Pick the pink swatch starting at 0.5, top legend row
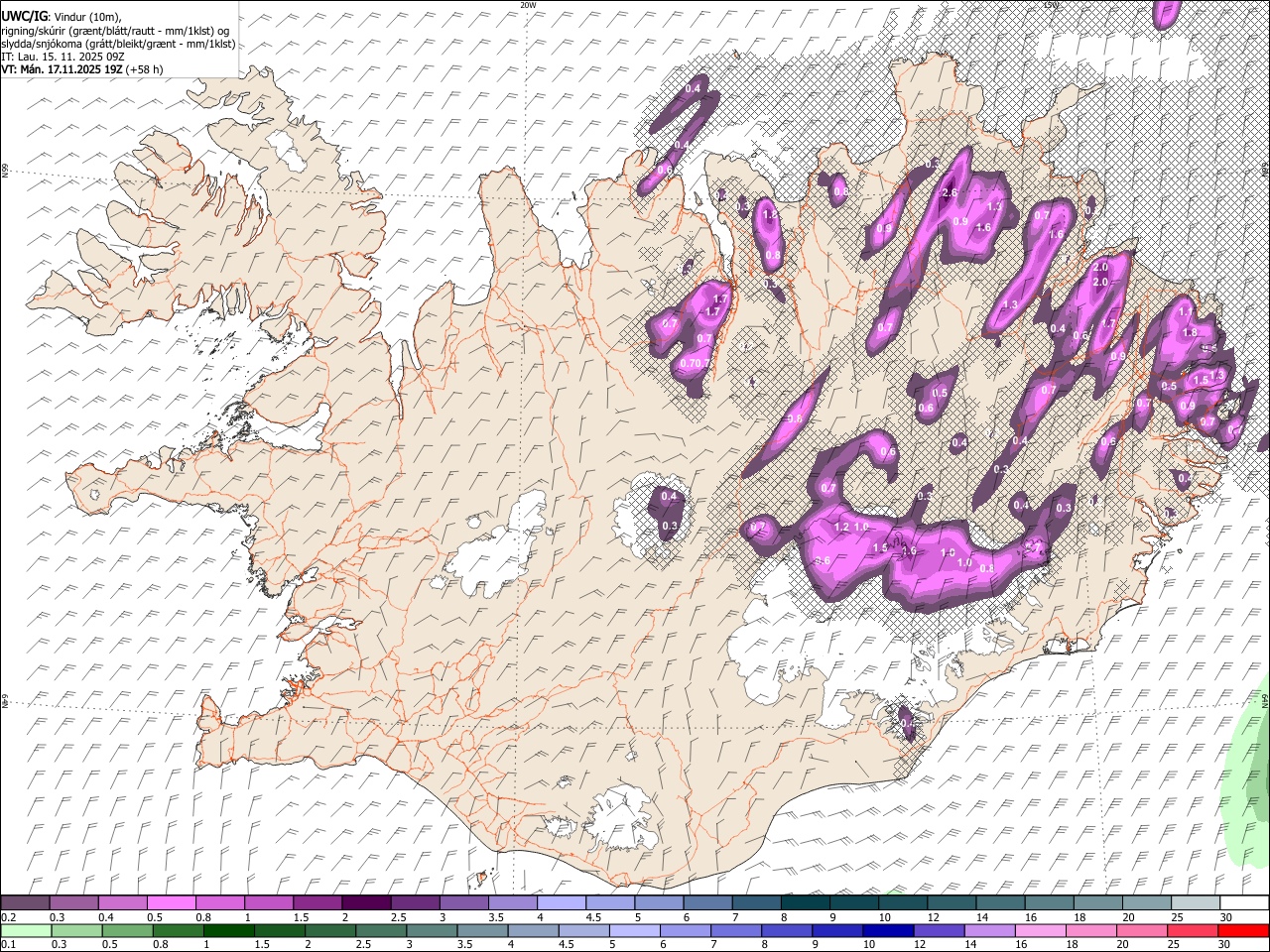Image resolution: width=1270 pixels, height=952 pixels. (171, 903)
